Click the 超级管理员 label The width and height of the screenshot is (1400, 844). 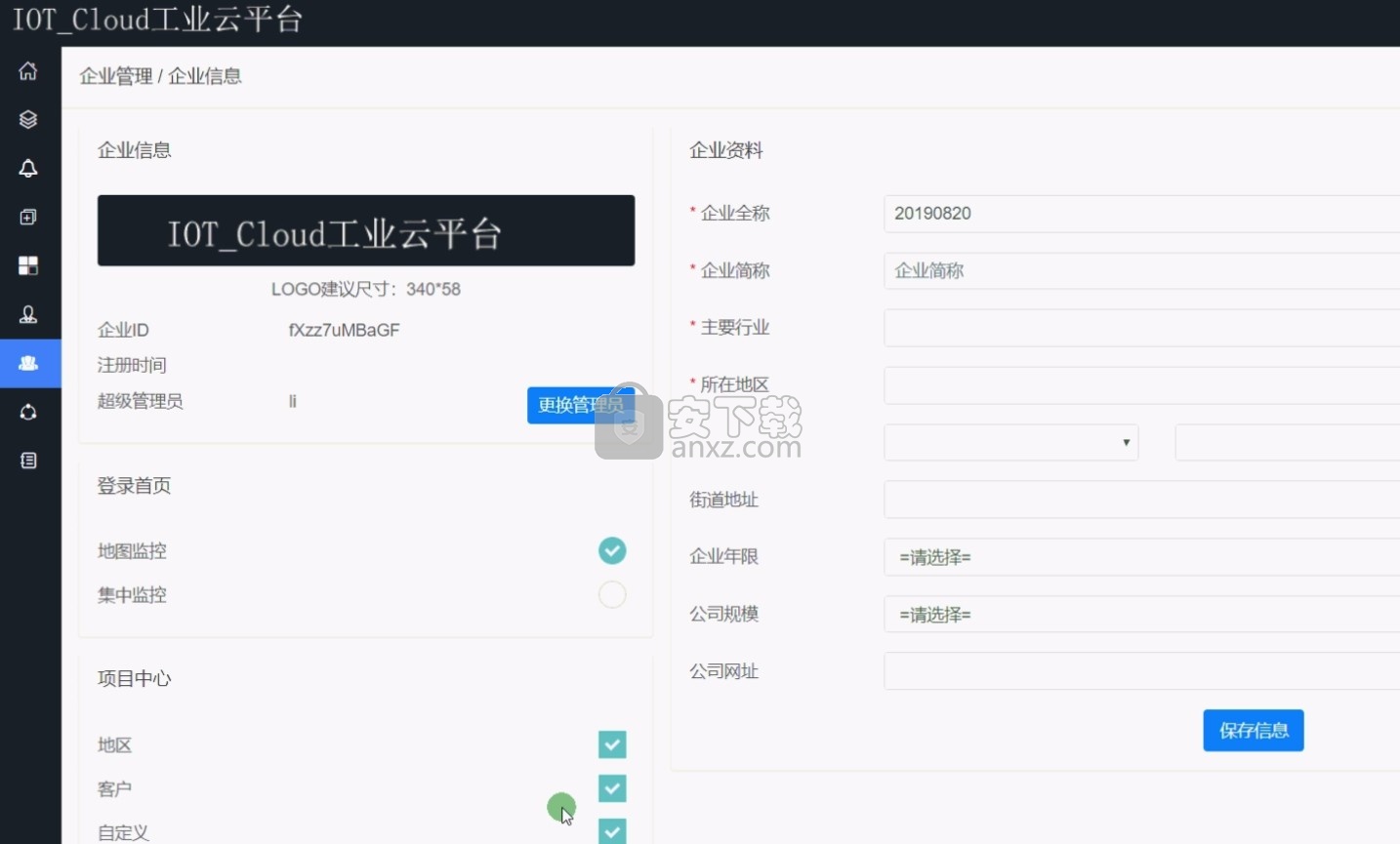[141, 401]
